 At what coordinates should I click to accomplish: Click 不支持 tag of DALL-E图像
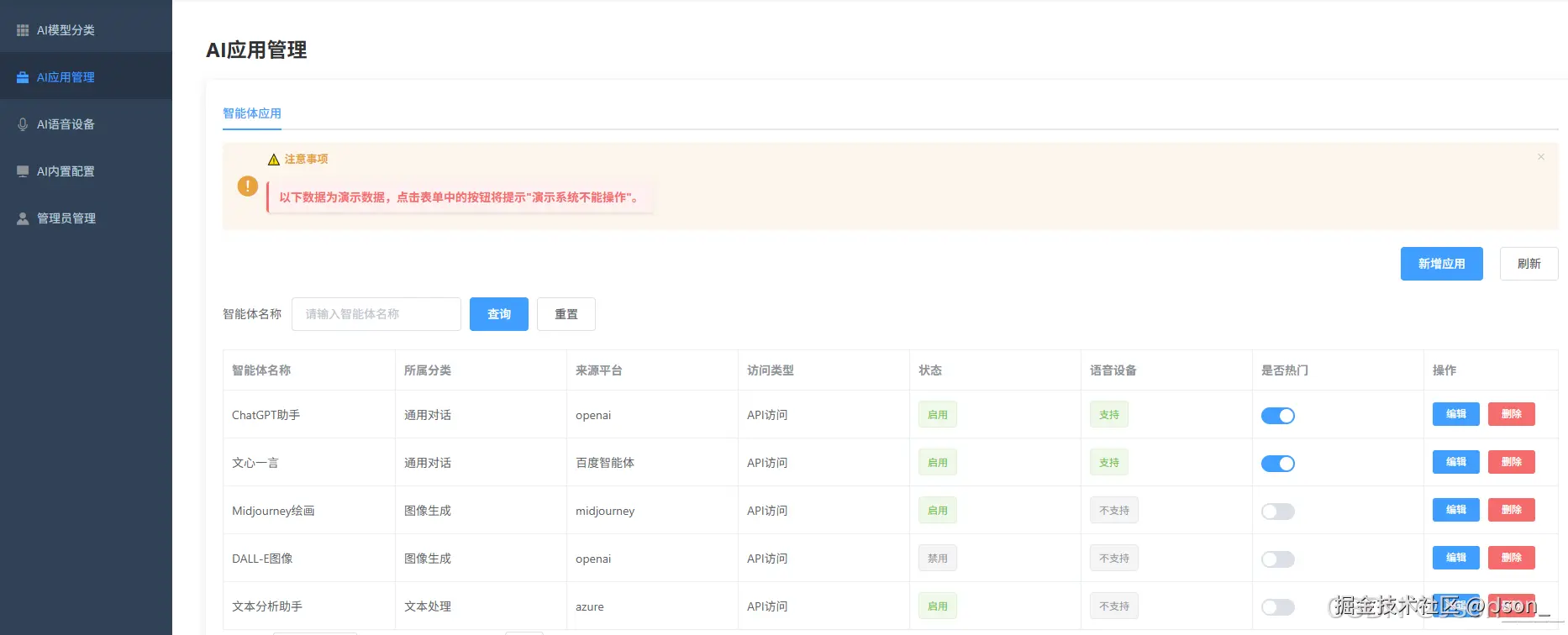click(x=1114, y=559)
